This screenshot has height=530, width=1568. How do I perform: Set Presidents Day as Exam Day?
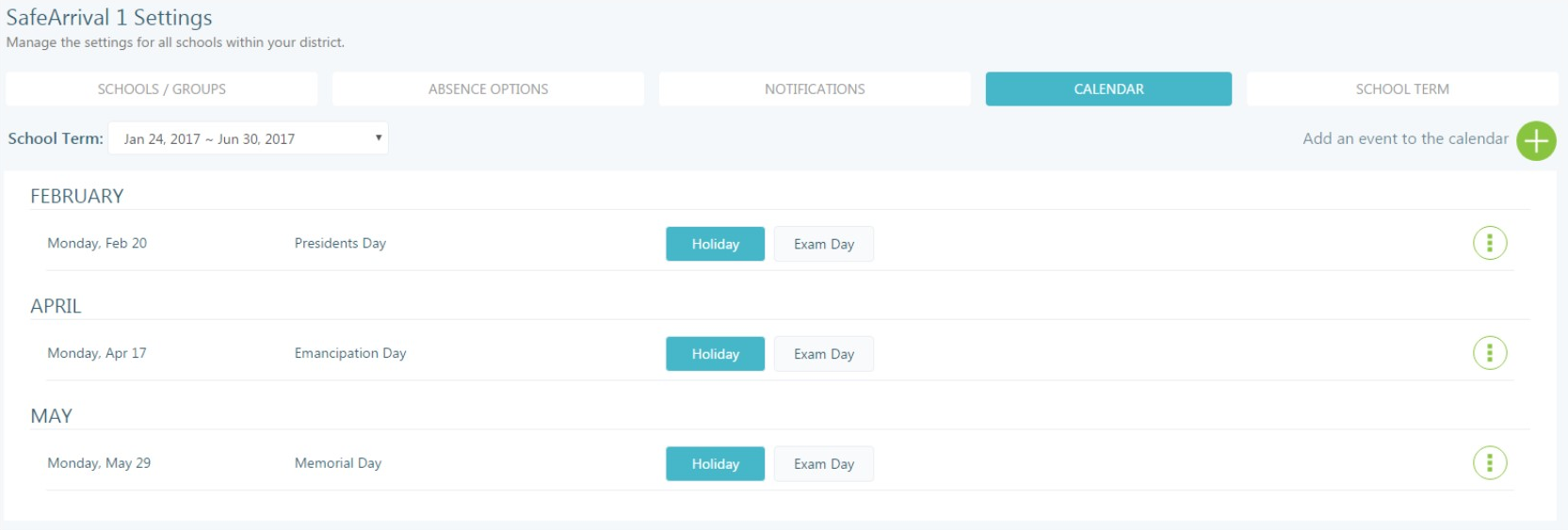(823, 244)
